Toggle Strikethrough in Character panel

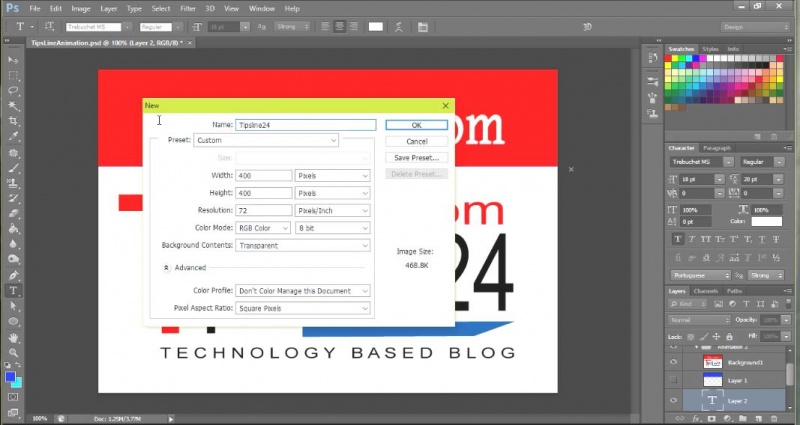(776, 239)
